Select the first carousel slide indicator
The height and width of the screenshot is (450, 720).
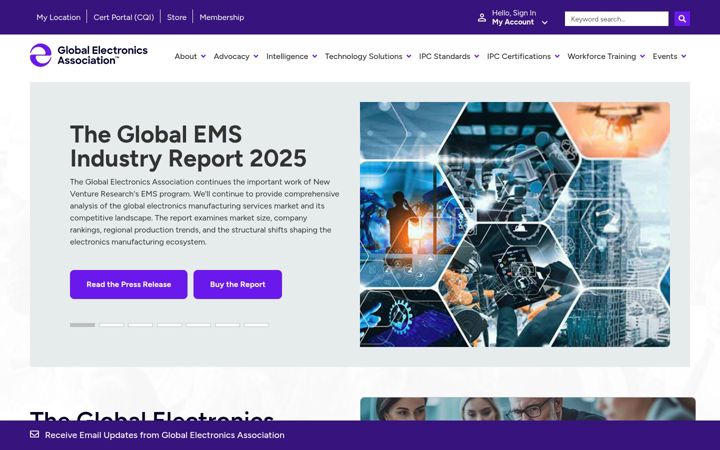(82, 325)
